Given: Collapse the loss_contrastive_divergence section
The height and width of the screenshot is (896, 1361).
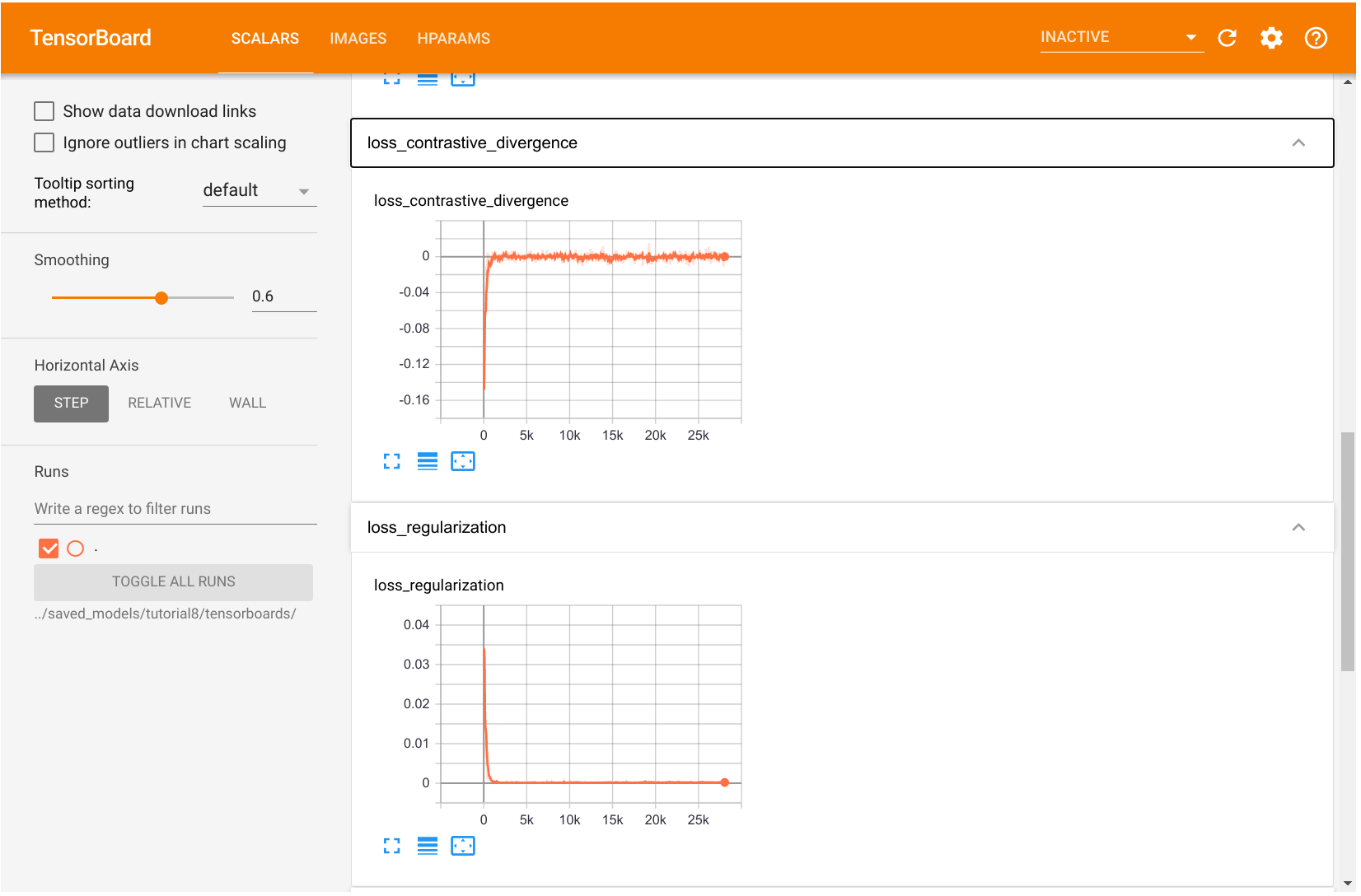Looking at the screenshot, I should (x=1298, y=142).
